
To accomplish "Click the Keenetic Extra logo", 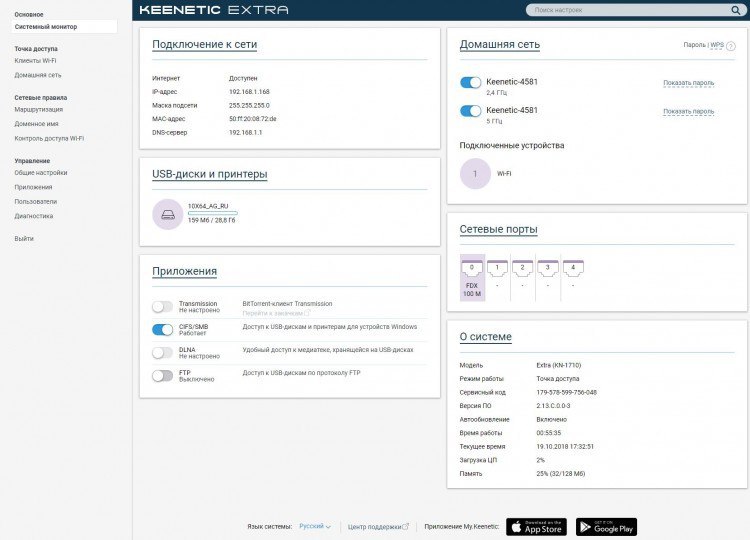I will (x=214, y=10).
